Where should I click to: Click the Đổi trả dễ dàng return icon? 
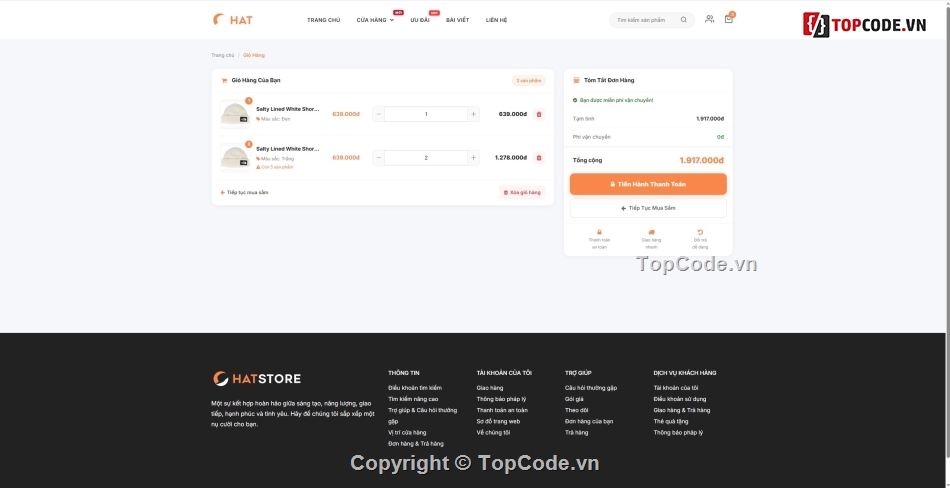[700, 232]
